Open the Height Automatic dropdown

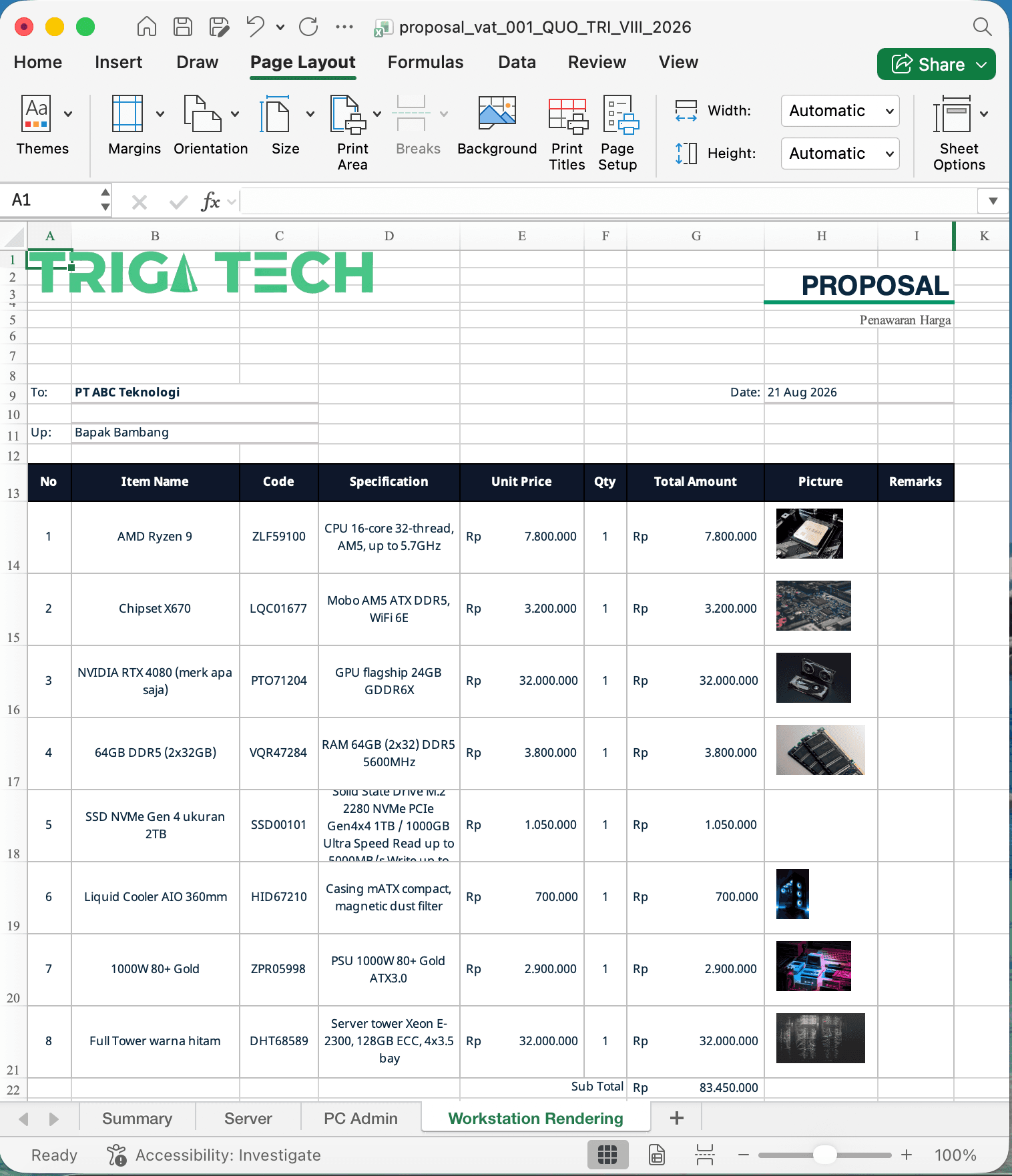click(840, 154)
